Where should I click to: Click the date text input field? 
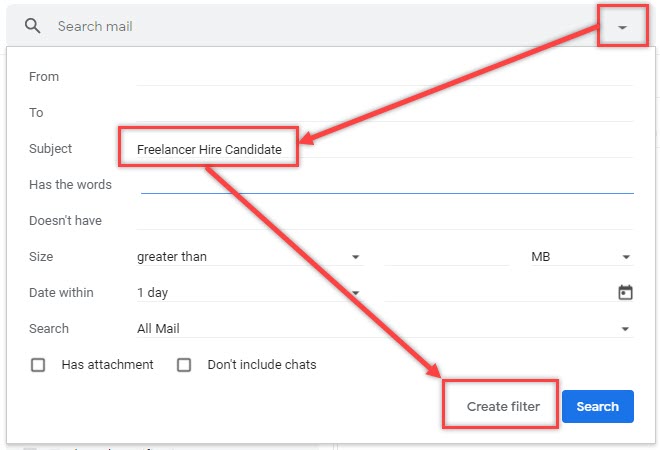point(497,293)
